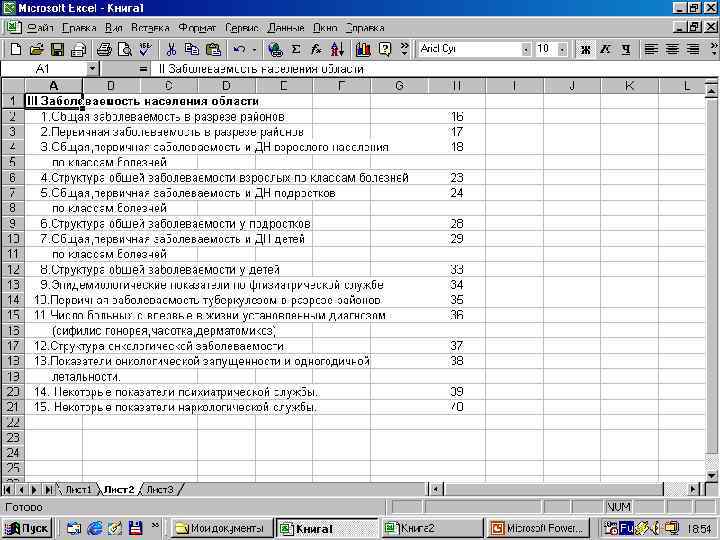Screen dimensions: 720x540
Task: Switch to Книга2 on the taskbar
Action: (x=432, y=528)
